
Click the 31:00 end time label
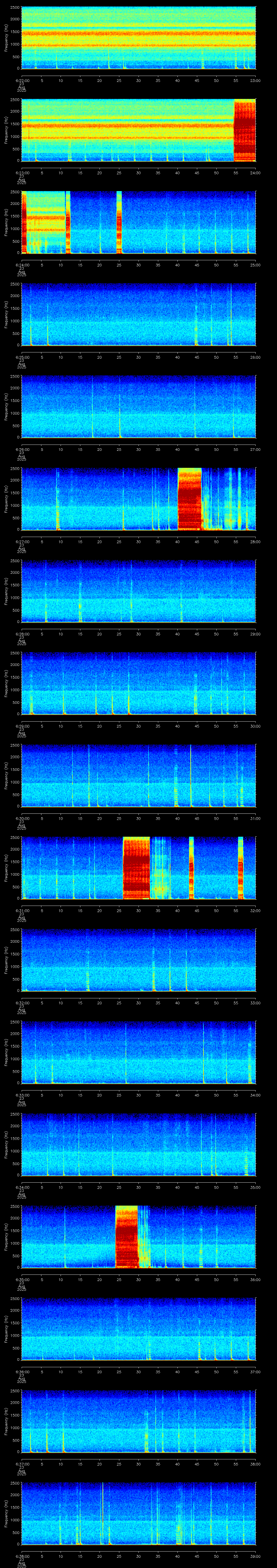click(x=255, y=818)
